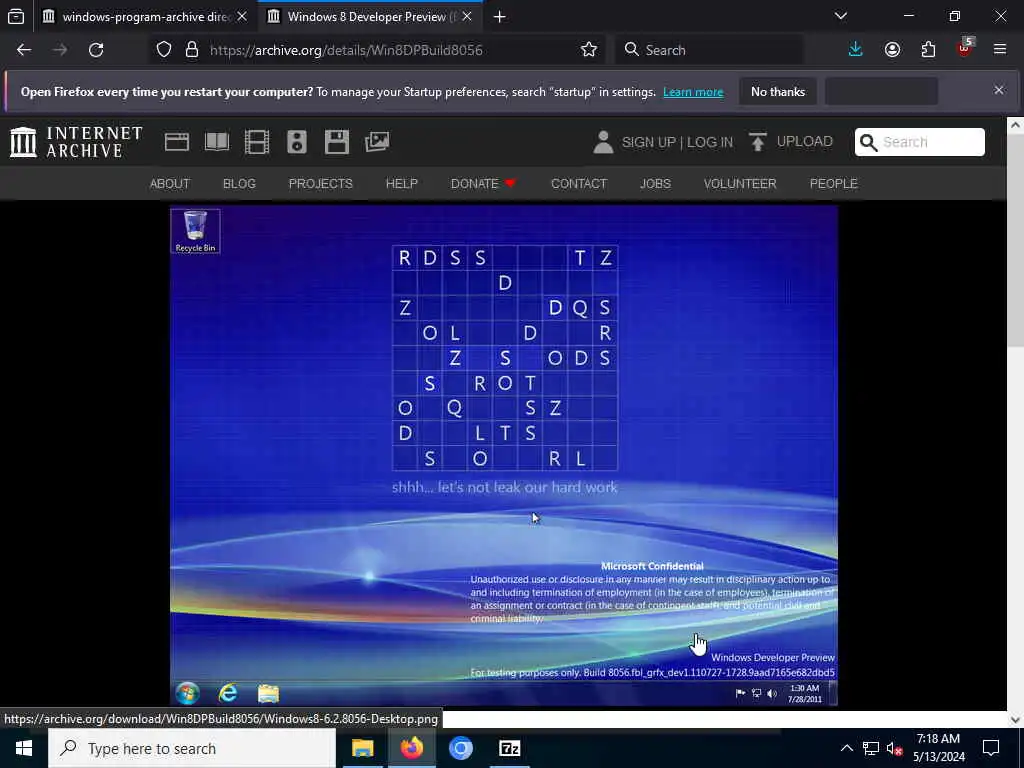
Task: Follow the Learn more link
Action: [693, 92]
